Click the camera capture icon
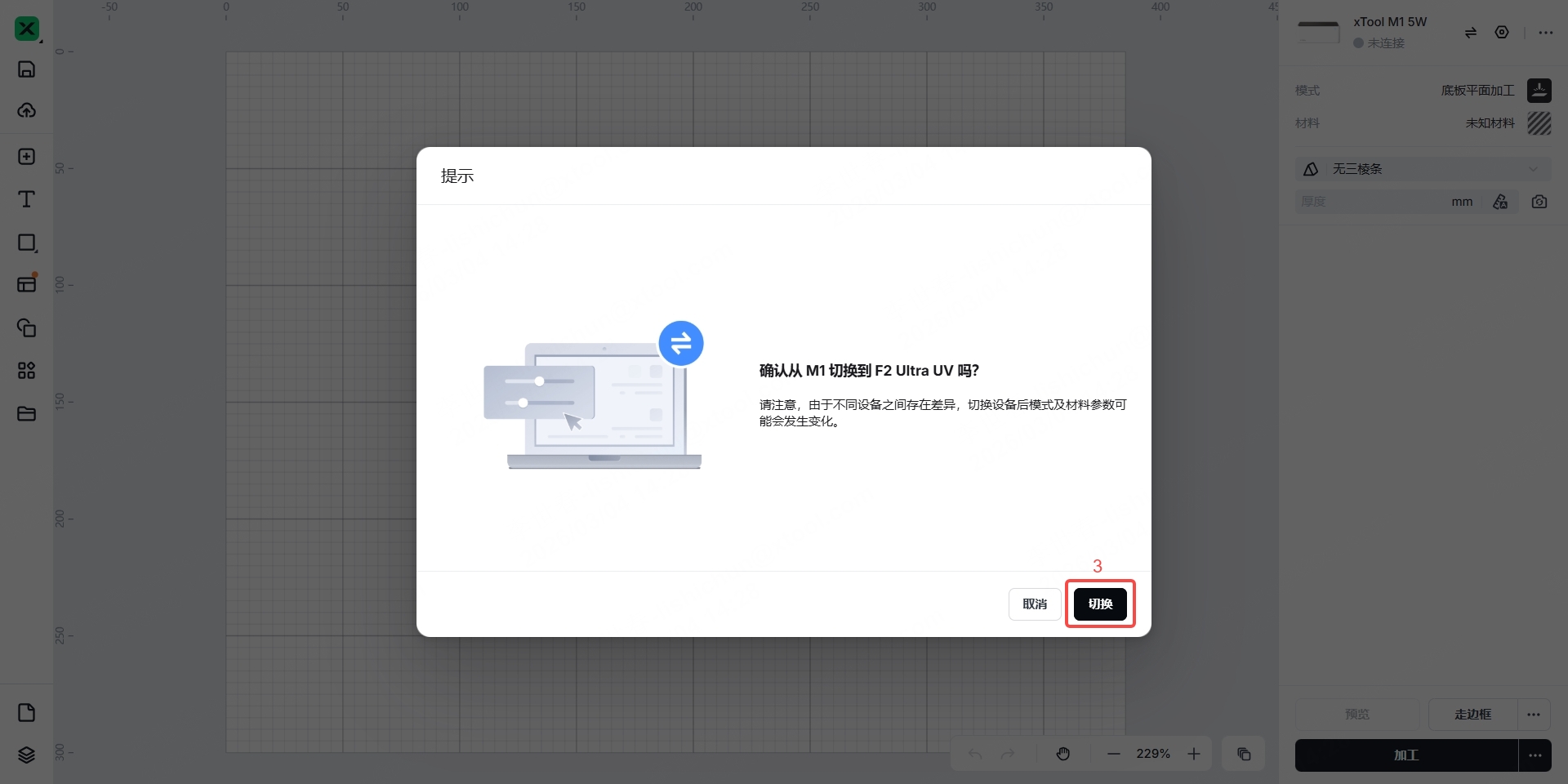 [1539, 202]
